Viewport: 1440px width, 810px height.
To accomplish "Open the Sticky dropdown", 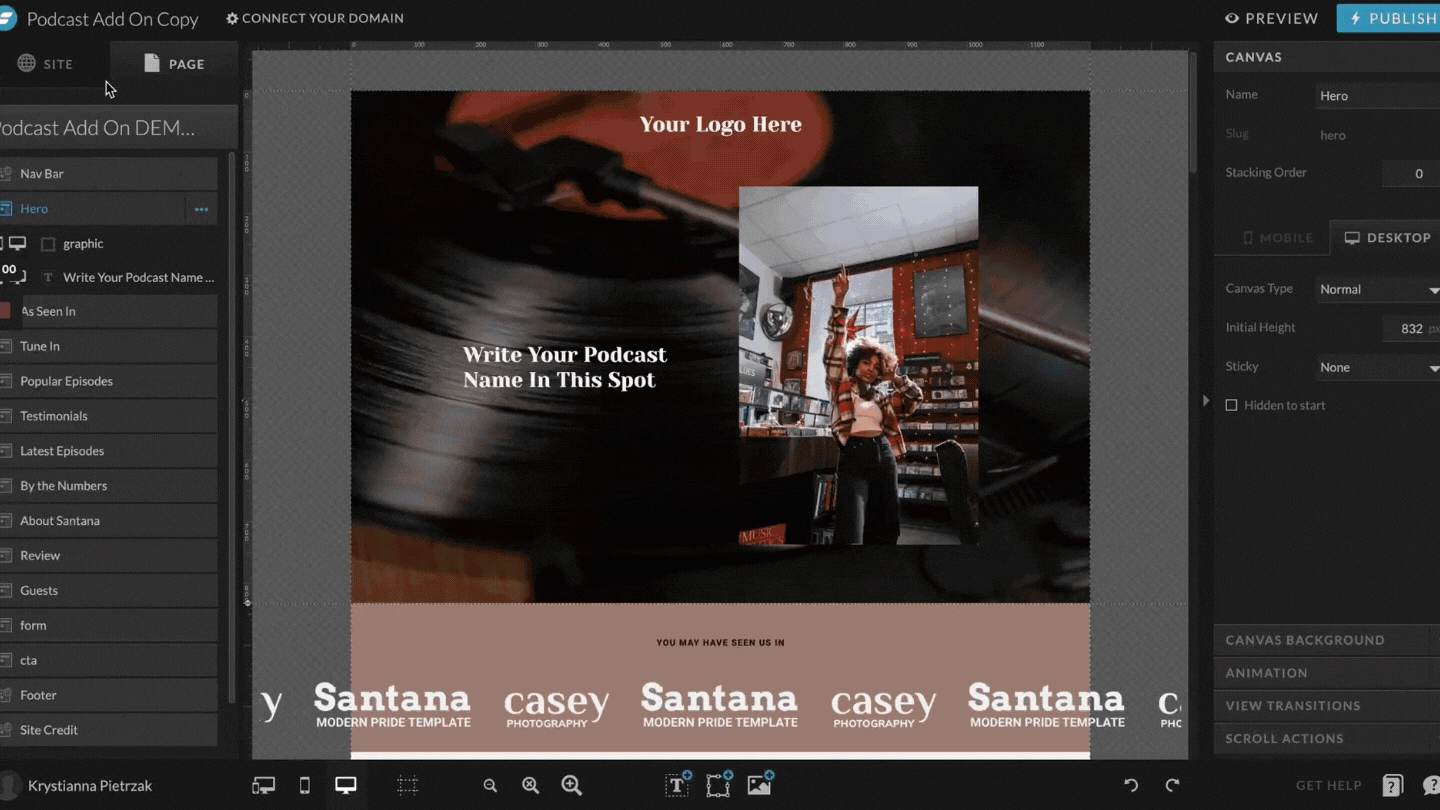I will pos(1378,367).
